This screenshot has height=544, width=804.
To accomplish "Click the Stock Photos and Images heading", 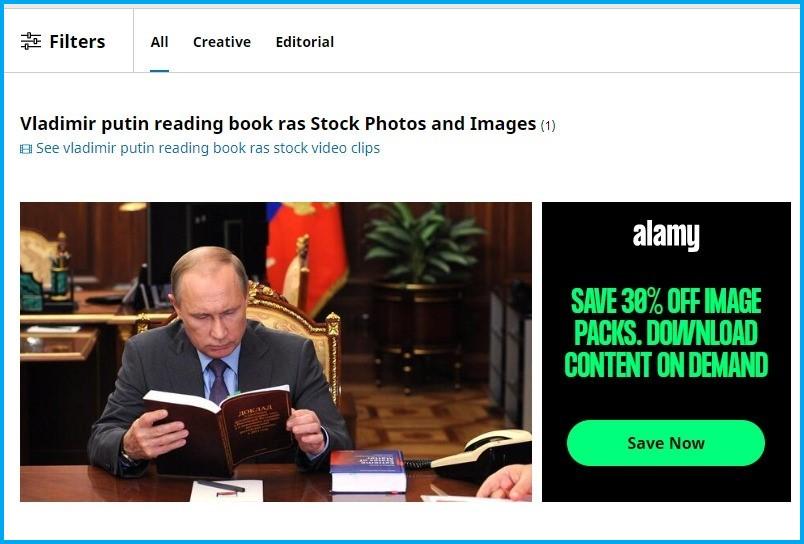I will point(278,124).
